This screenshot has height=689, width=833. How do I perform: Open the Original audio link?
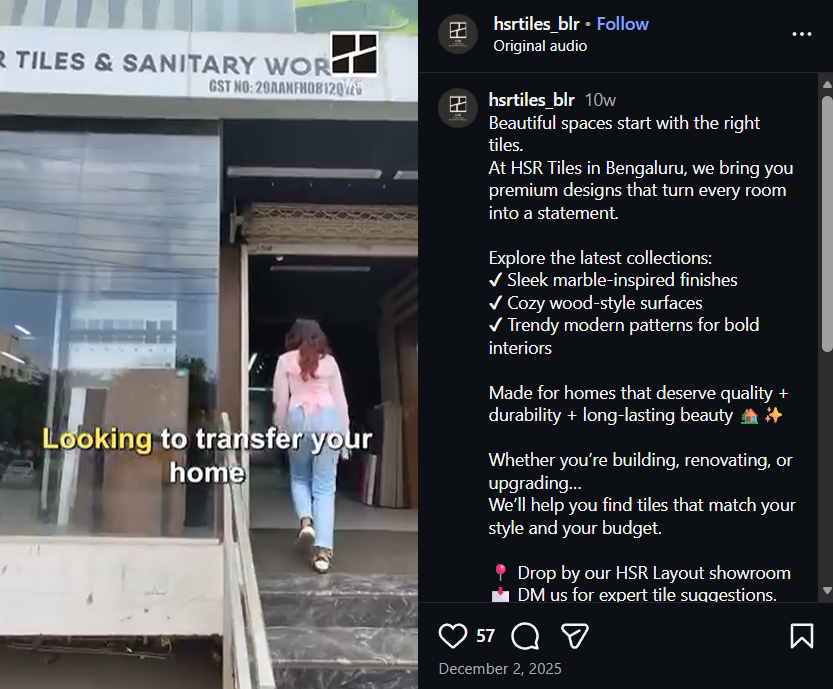(x=540, y=46)
